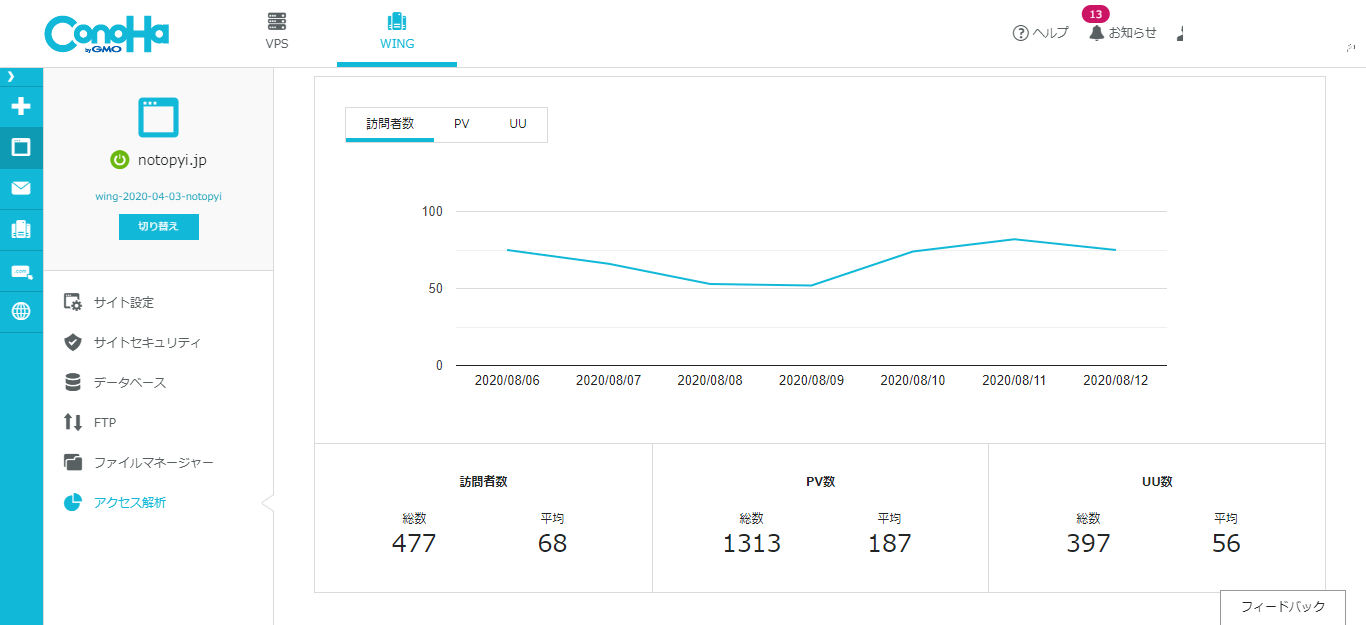The image size is (1366, 625).
Task: Open the domain icon in sidebar
Action: click(21, 271)
